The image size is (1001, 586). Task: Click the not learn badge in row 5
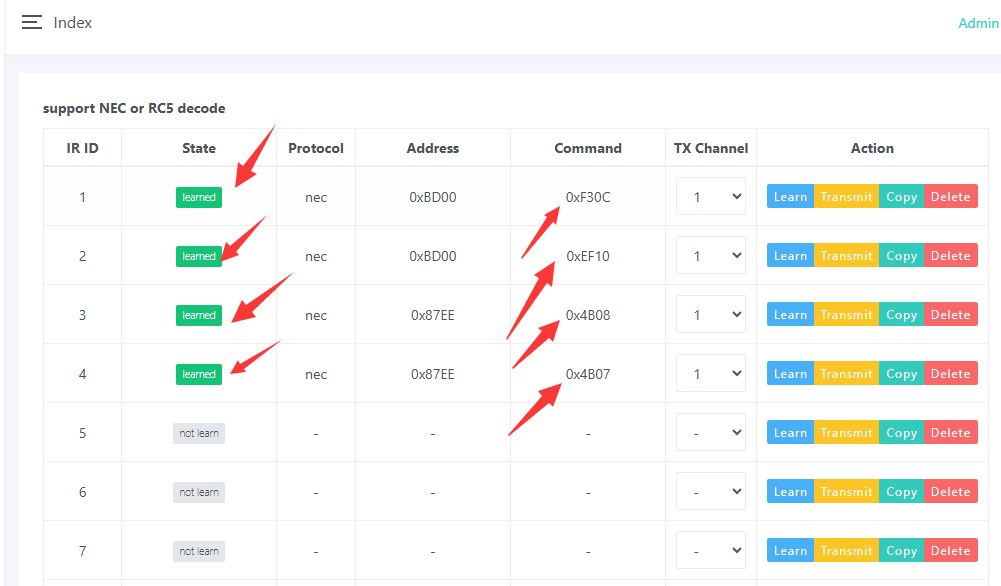pyautogui.click(x=198, y=433)
